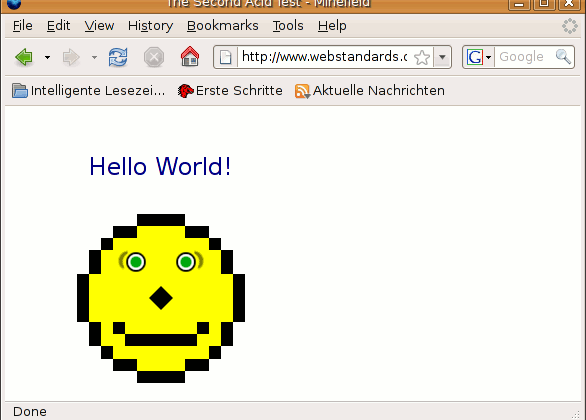Open Aktuelle Nachrichten feed bookmark
Viewport: 586px width, 420px height.
(370, 91)
